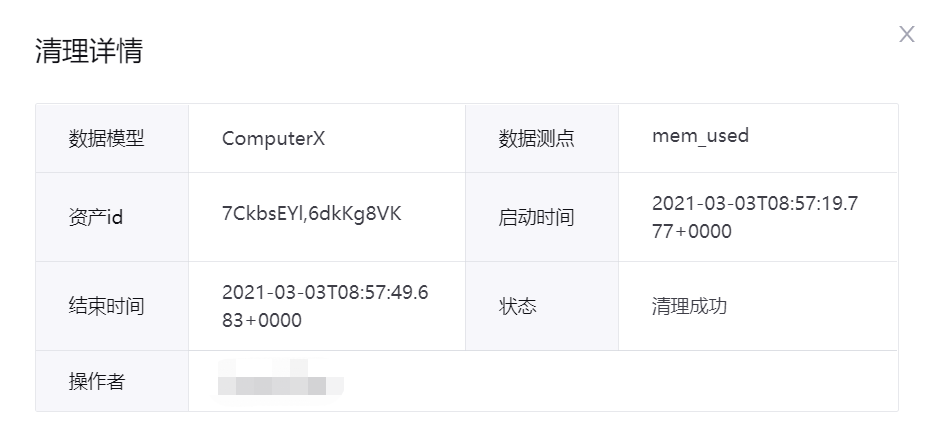Screen dimensions: 936x439
Task: Select the mem_used measurement value
Action: [x=700, y=136]
